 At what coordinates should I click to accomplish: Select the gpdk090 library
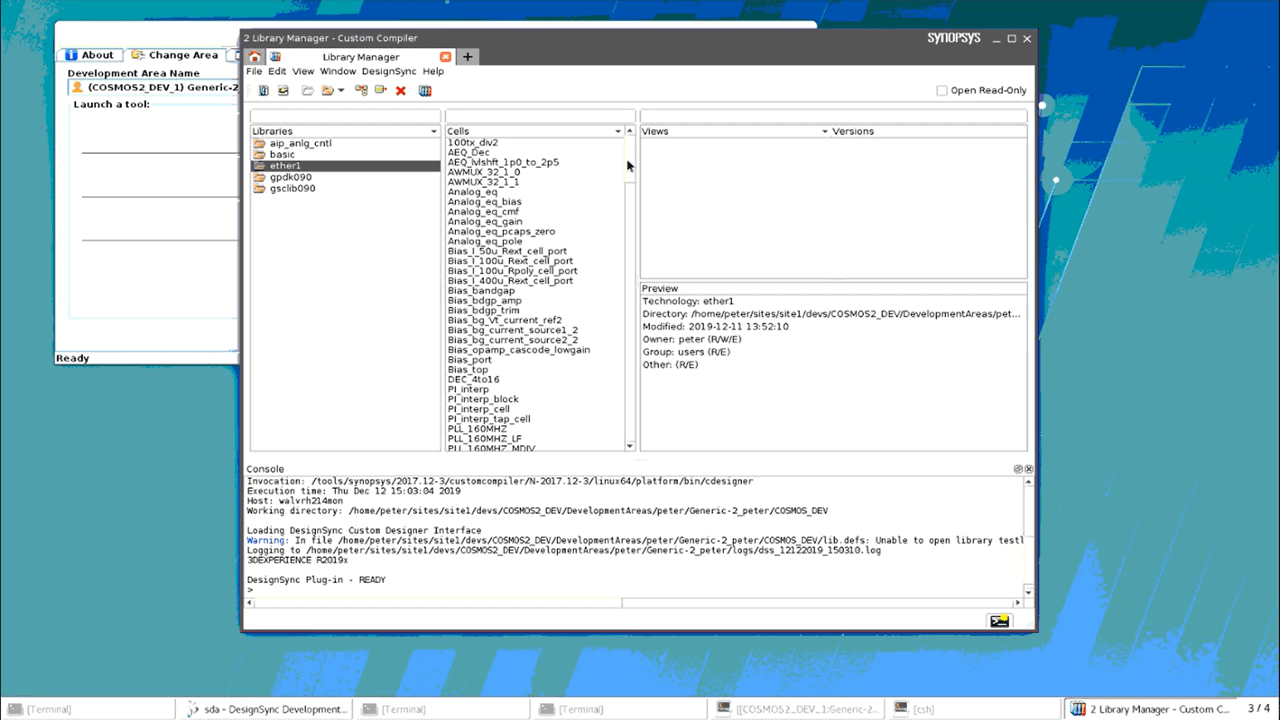click(290, 177)
